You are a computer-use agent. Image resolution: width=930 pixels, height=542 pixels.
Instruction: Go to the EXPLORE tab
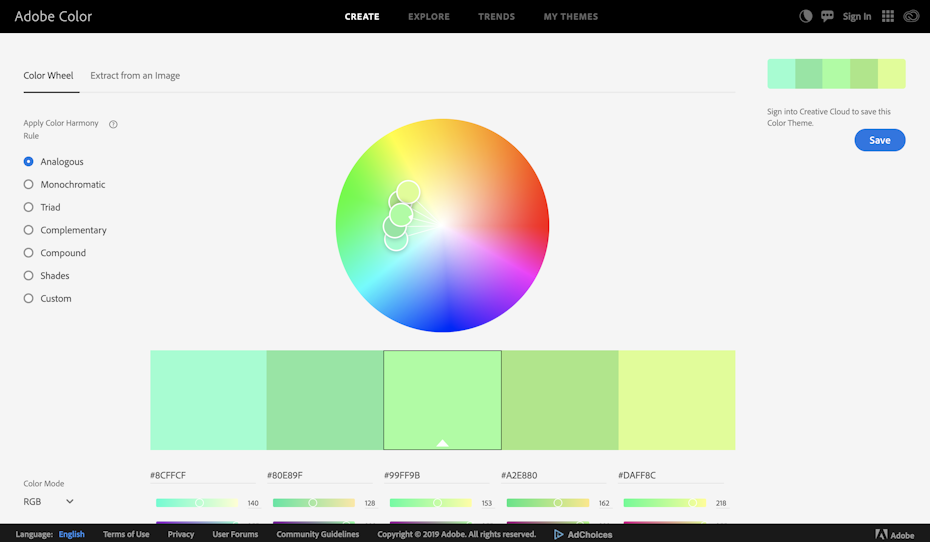[x=429, y=17]
